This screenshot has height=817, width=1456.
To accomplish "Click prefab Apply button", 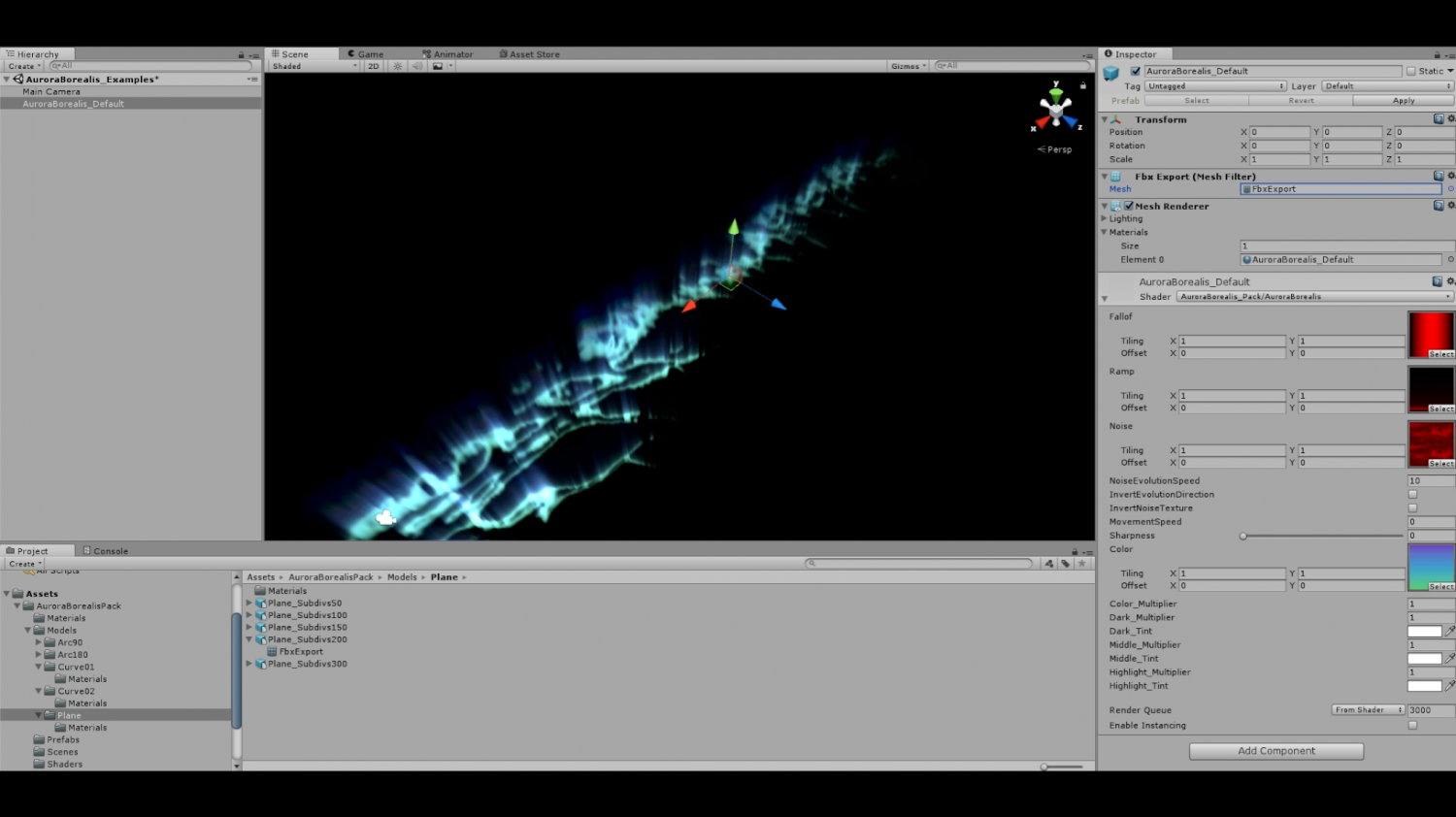I will [1404, 101].
